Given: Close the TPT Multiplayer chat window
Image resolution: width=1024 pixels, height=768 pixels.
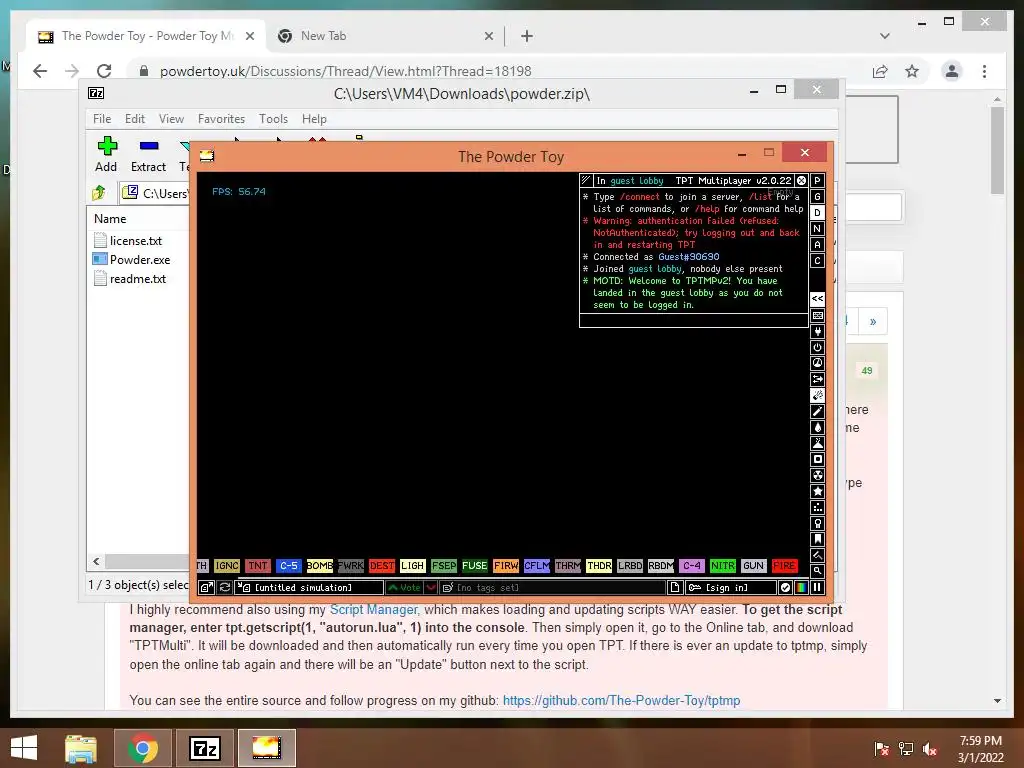Looking at the screenshot, I should (x=801, y=180).
